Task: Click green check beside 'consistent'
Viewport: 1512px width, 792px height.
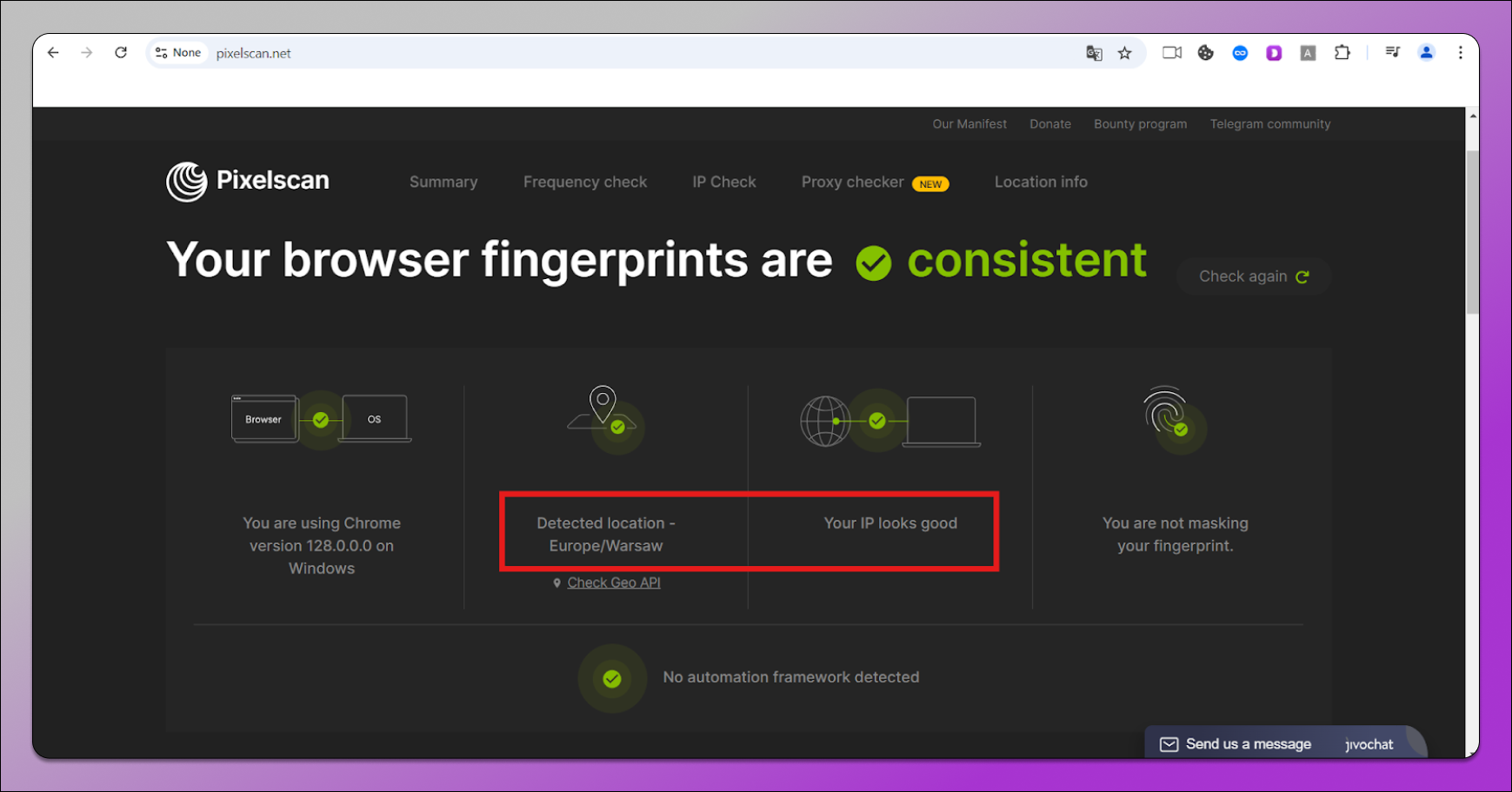Action: 873,263
